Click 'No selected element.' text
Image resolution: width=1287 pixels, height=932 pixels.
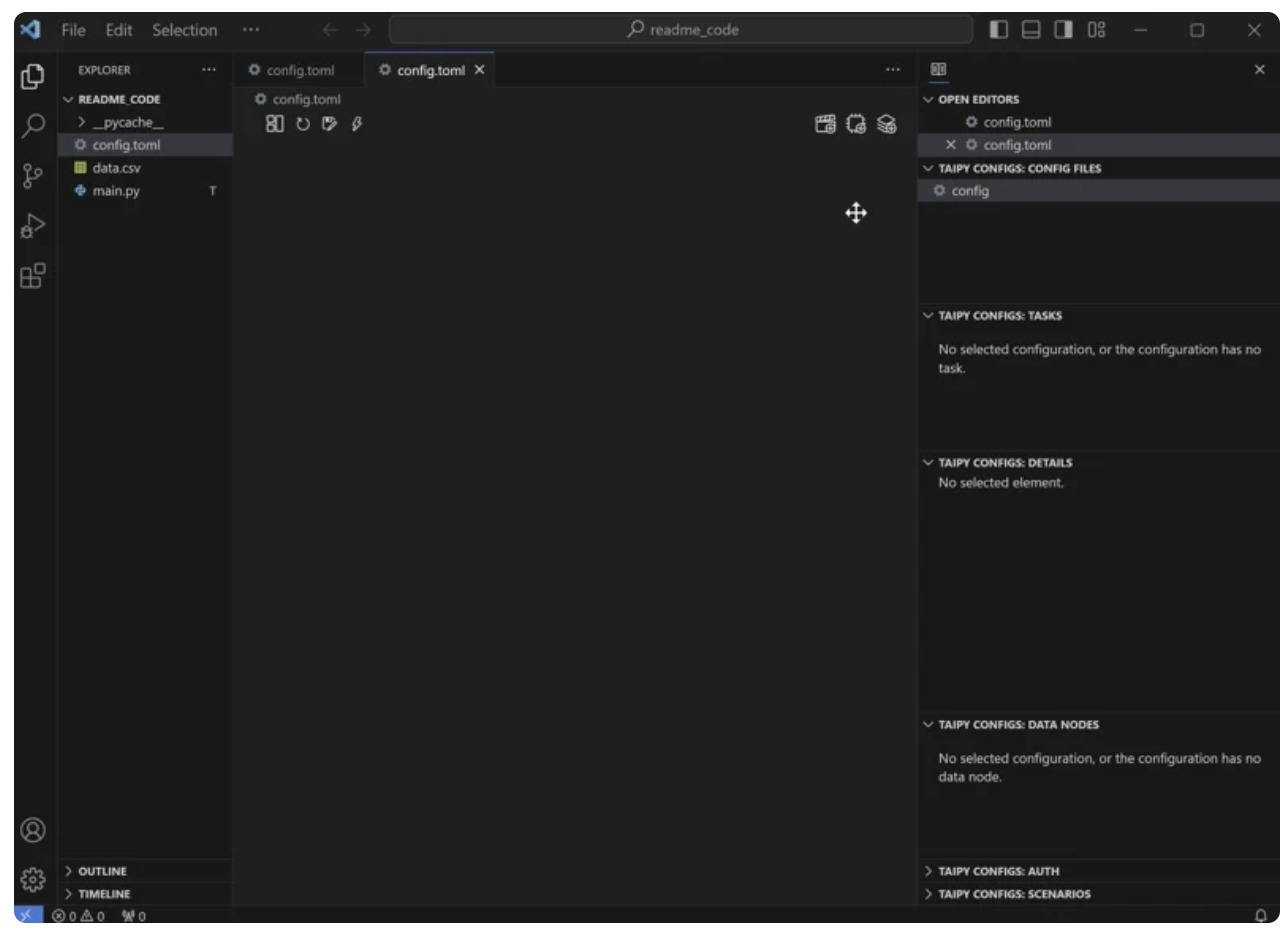[x=1001, y=483]
